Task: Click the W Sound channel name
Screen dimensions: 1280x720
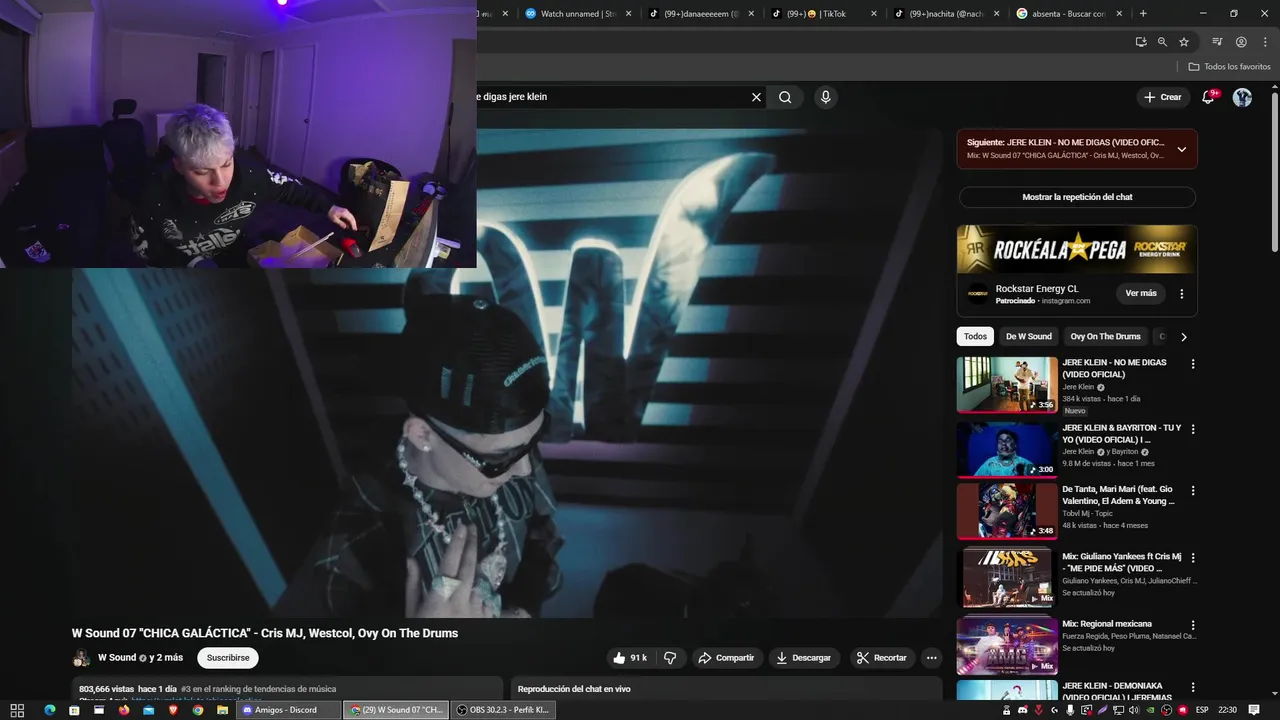Action: point(117,658)
